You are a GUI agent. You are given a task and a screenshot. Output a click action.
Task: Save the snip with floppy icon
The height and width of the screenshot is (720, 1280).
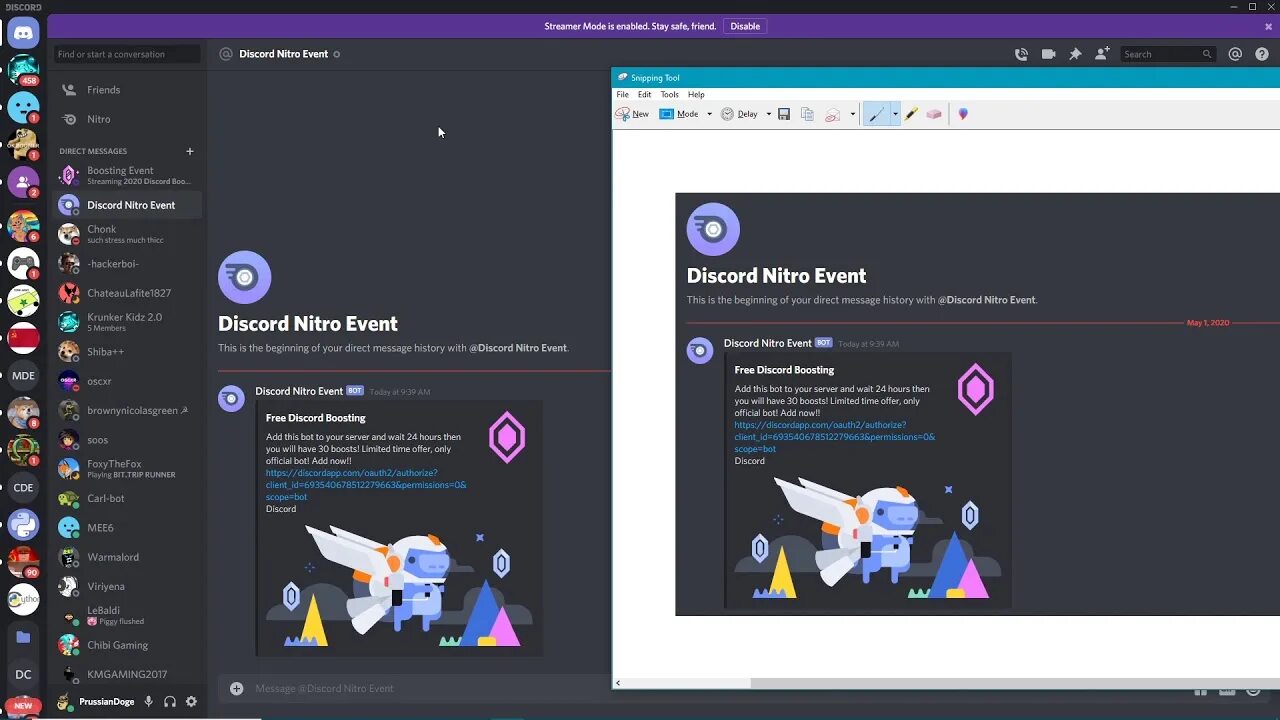pyautogui.click(x=784, y=114)
